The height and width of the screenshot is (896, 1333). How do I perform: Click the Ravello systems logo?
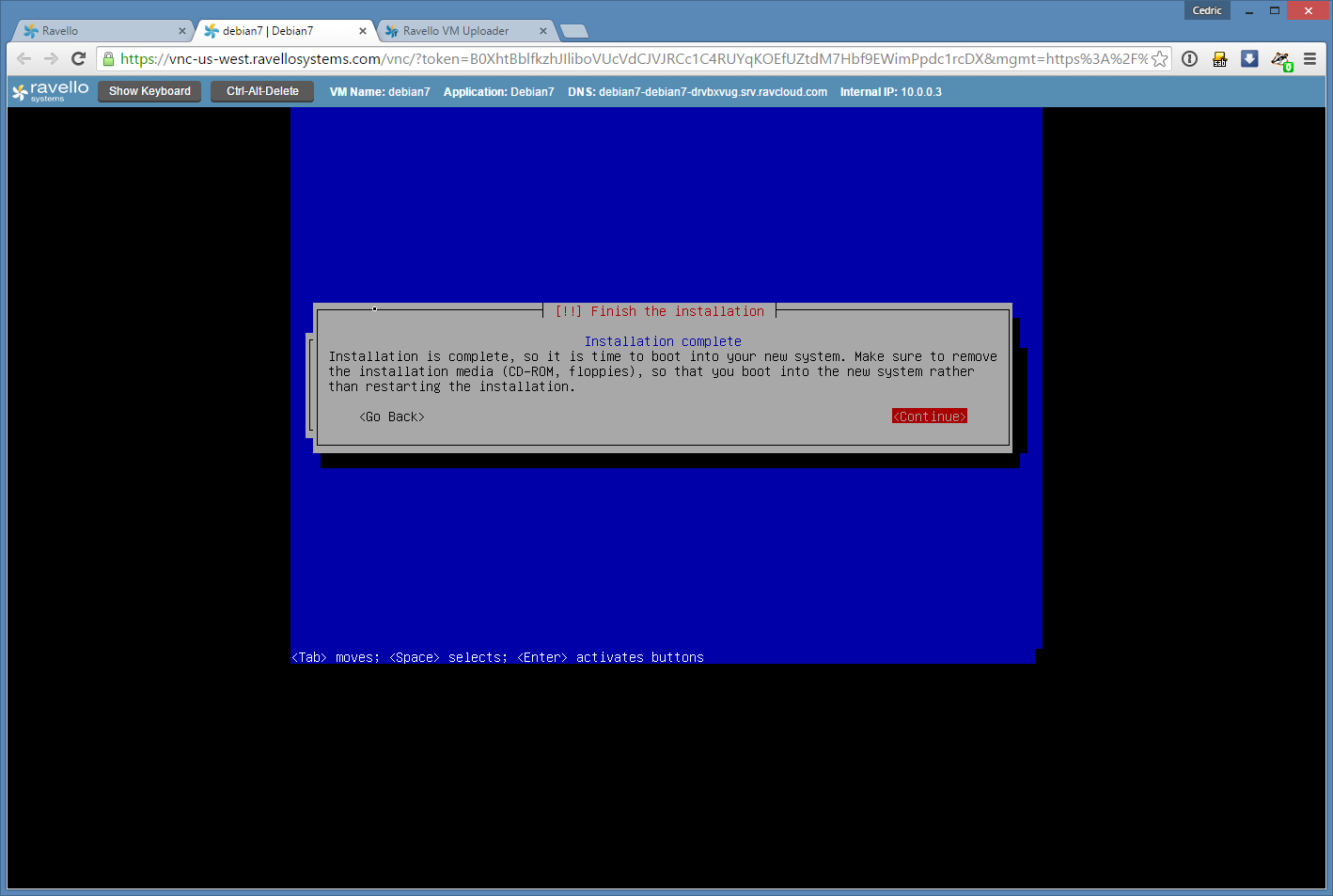coord(51,91)
